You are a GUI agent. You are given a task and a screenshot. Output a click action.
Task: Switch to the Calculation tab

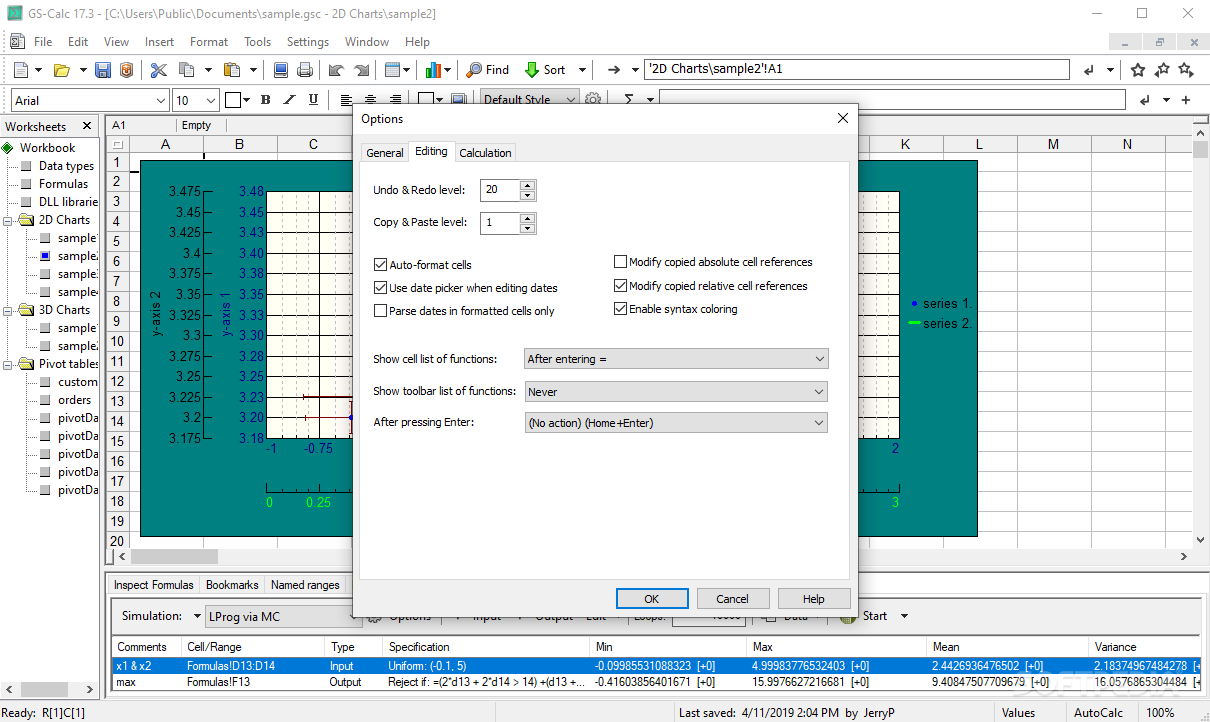pos(485,153)
